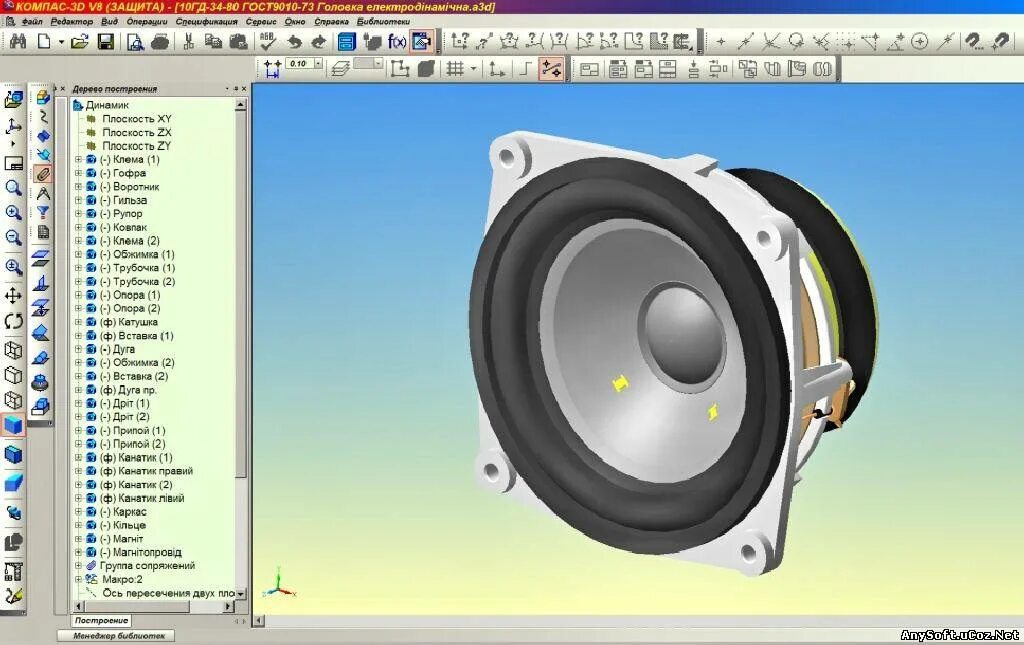Open the new document dropdown arrow

[x=61, y=42]
